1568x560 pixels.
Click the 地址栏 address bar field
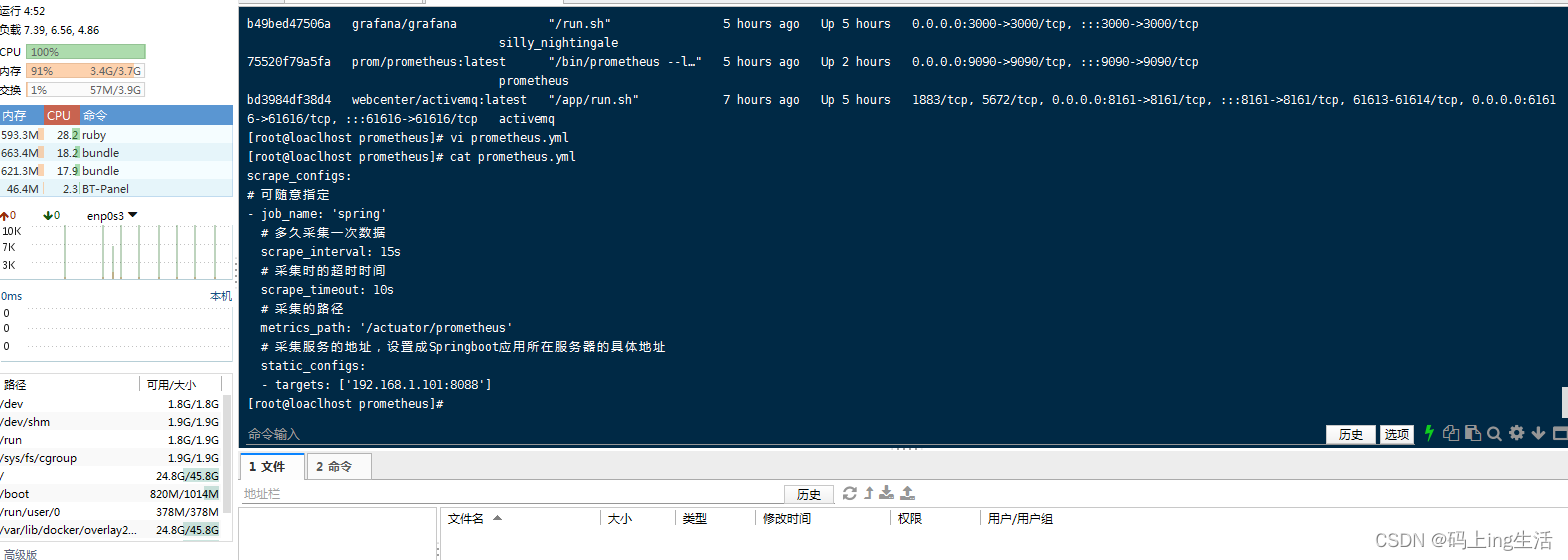(x=511, y=494)
